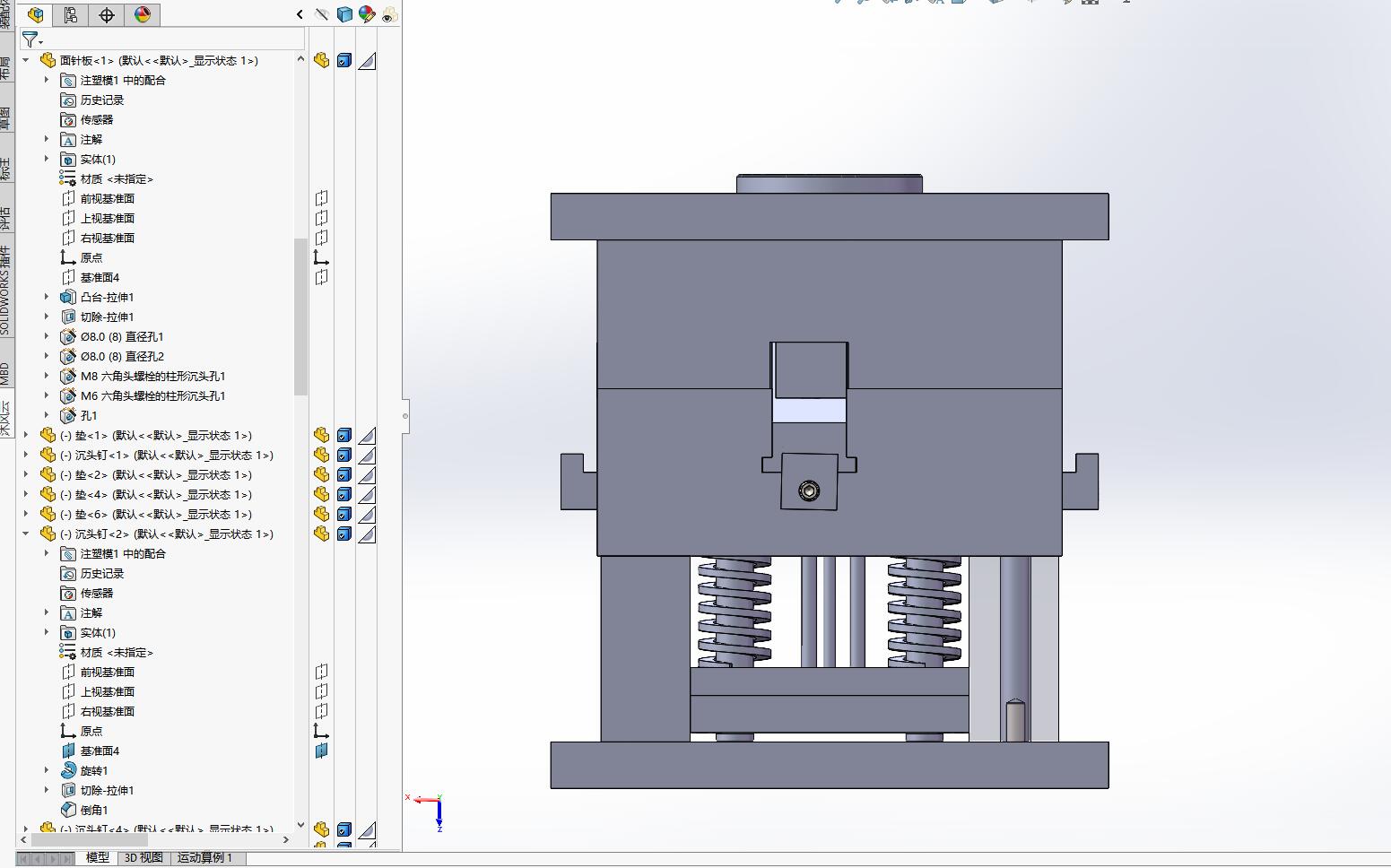Select the 倒角1 chamfer feature
1391x868 pixels.
click(93, 810)
